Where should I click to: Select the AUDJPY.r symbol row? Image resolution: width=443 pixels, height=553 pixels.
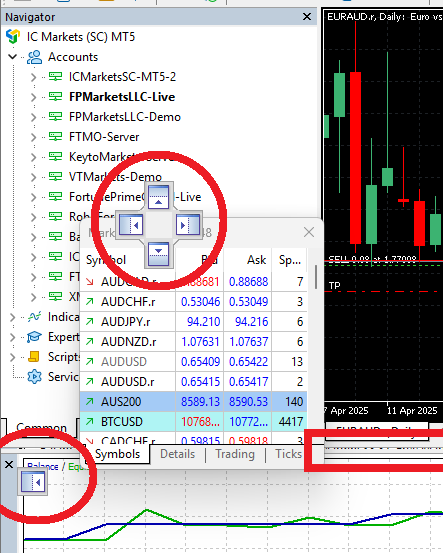click(x=193, y=322)
